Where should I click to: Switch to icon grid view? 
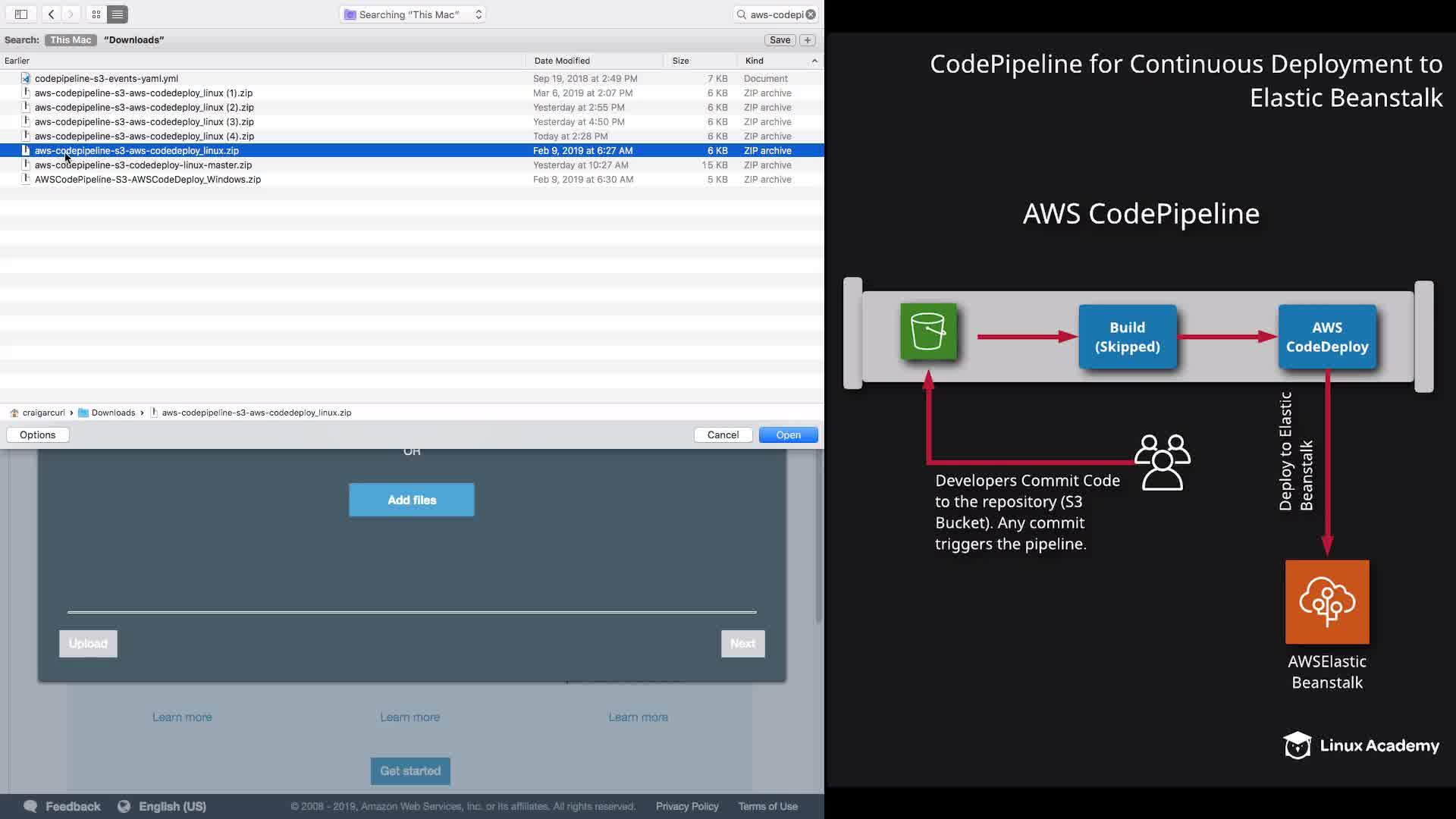tap(96, 14)
